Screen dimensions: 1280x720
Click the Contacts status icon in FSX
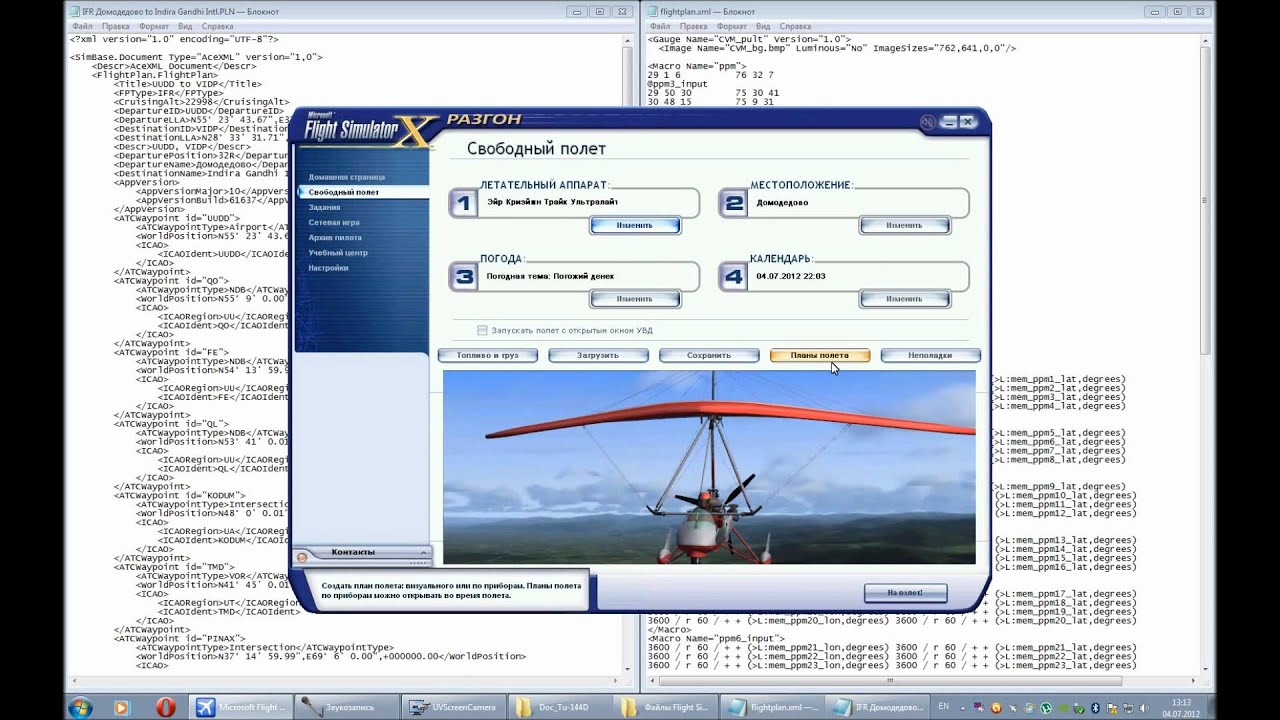(302, 556)
